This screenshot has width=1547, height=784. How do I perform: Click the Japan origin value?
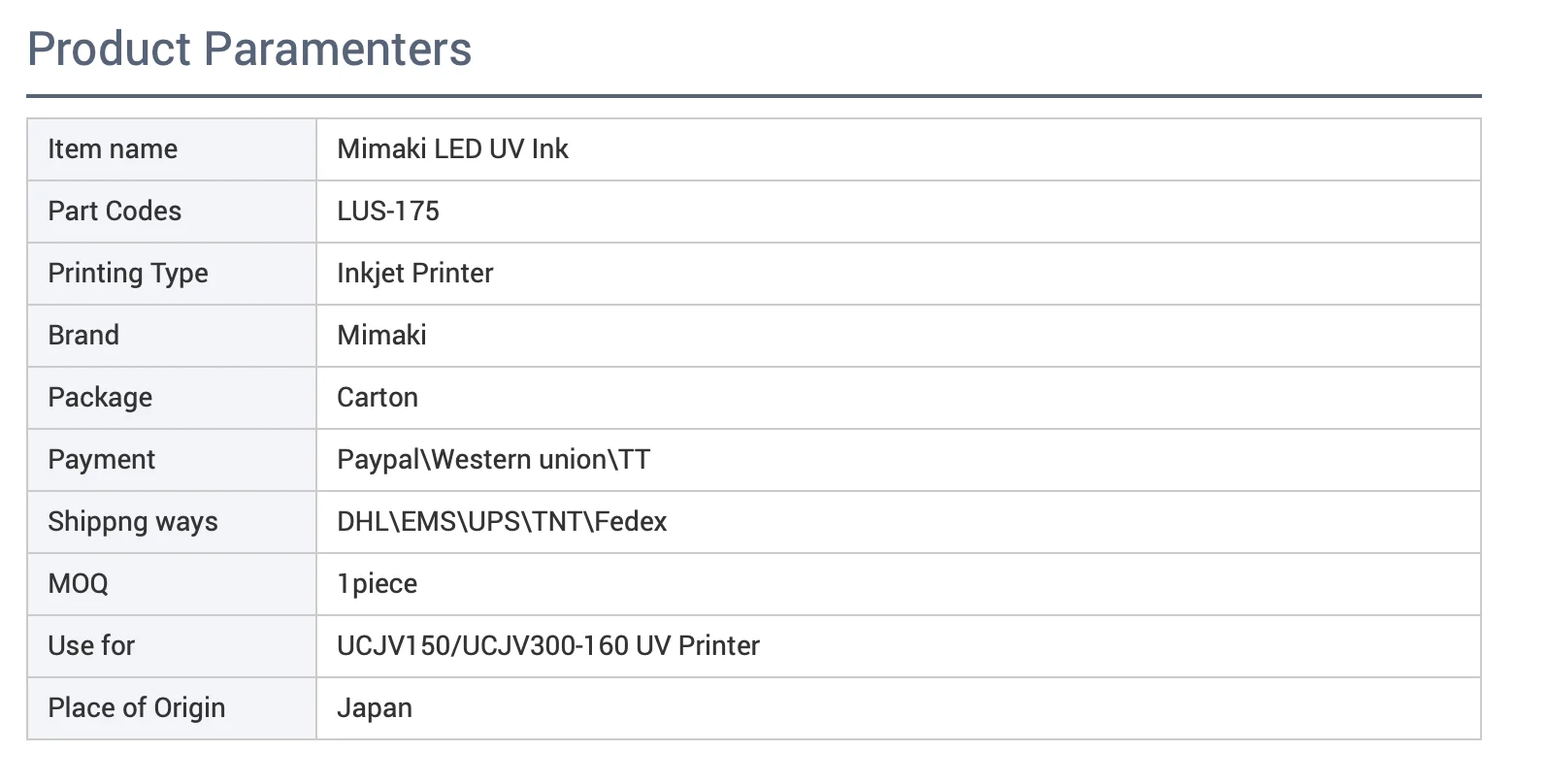tap(375, 708)
